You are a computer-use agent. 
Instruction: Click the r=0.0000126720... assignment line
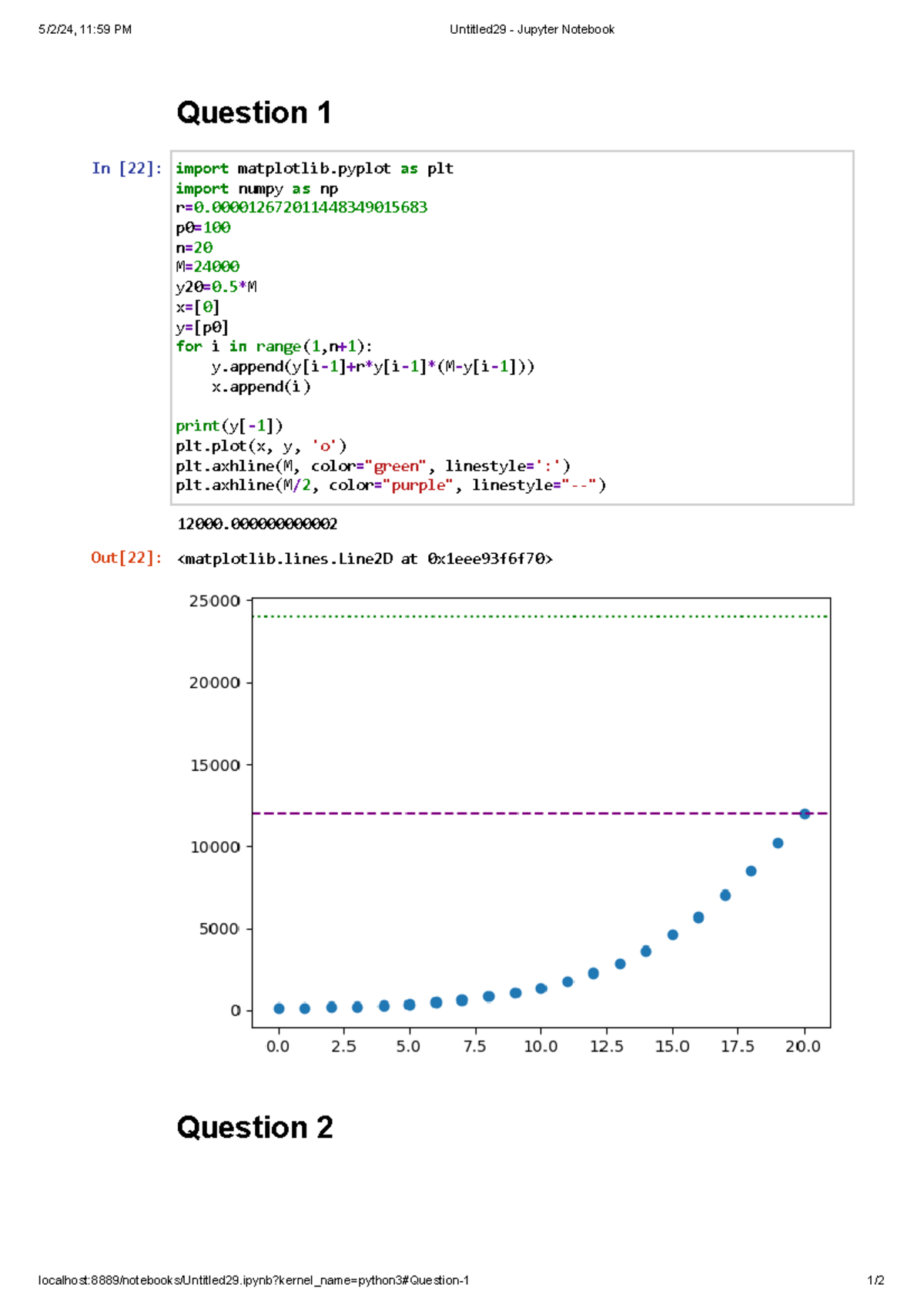(x=301, y=207)
